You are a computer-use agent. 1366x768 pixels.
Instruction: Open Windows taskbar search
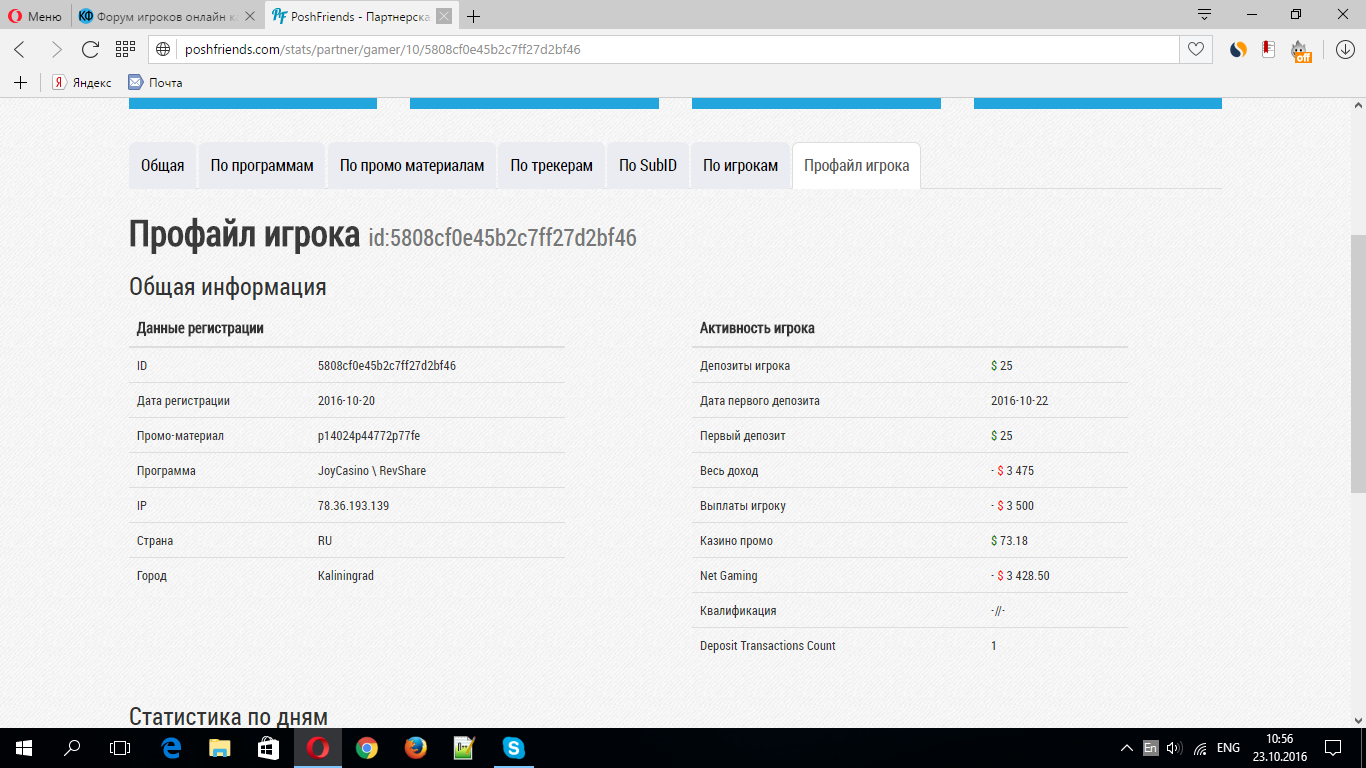(x=72, y=747)
